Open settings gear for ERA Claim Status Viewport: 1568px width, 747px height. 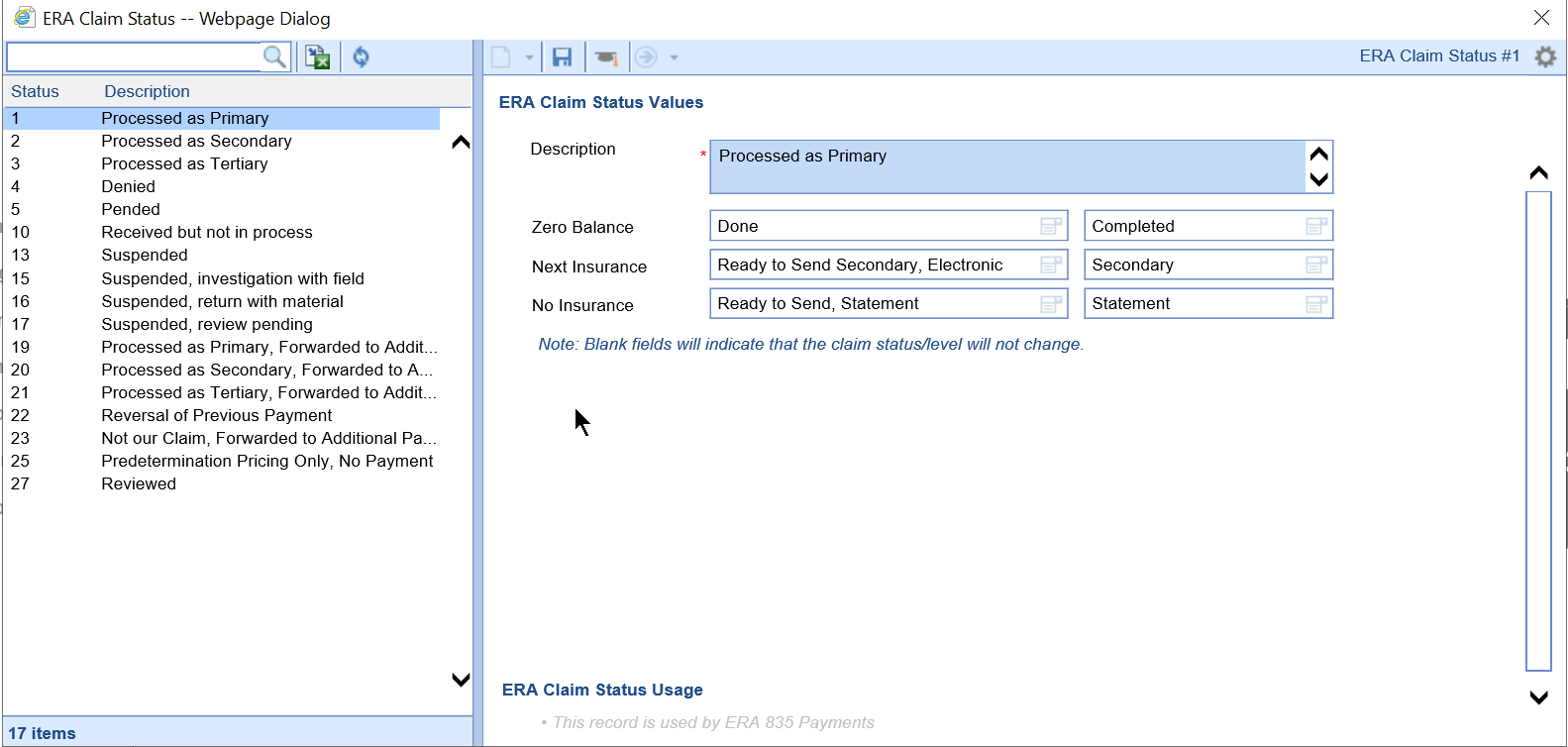[1545, 56]
